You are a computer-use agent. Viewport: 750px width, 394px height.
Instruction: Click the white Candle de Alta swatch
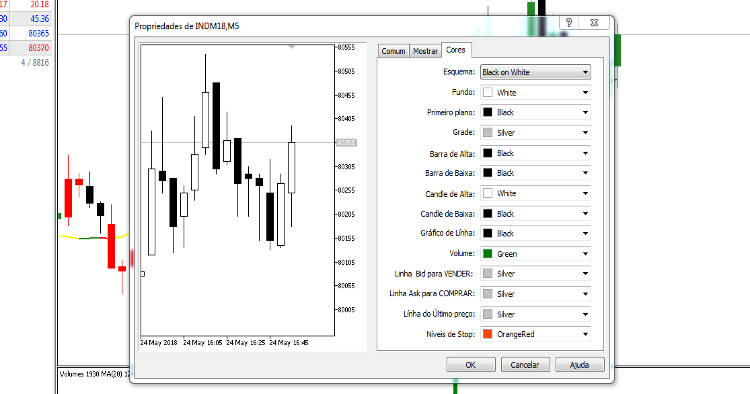(487, 193)
